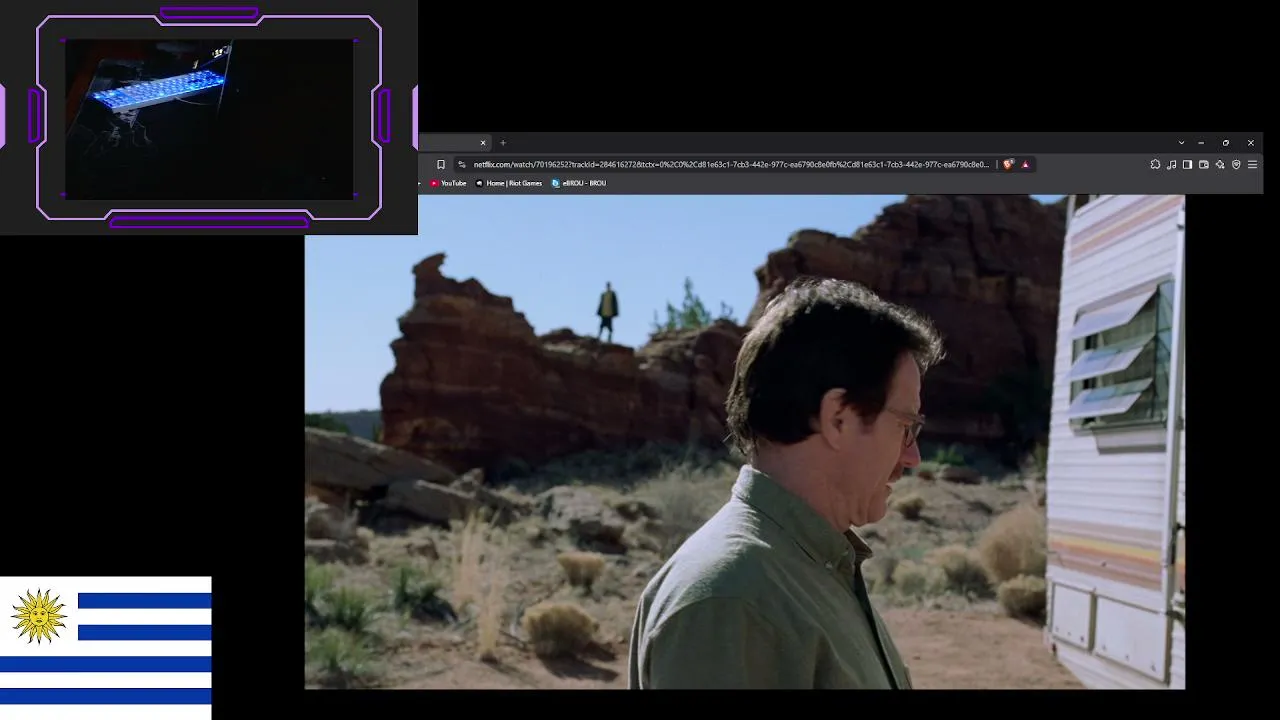Toggle the browser sidebar panel
The image size is (1280, 720).
[x=1187, y=164]
